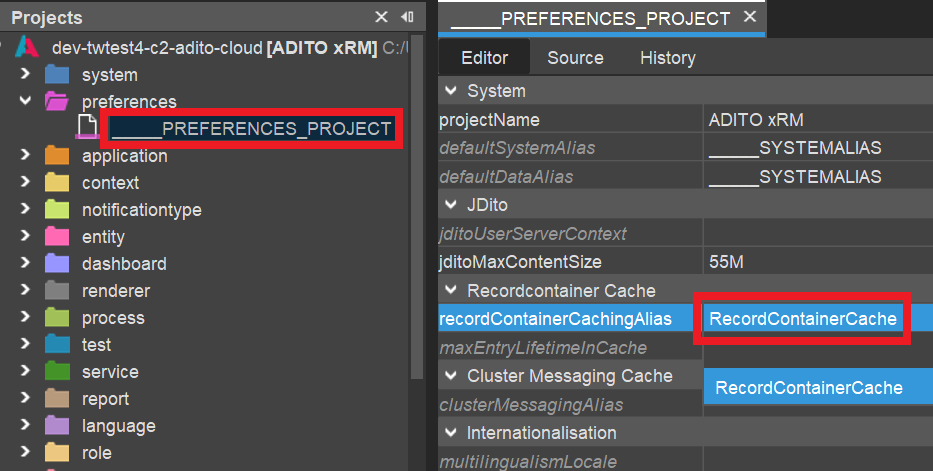
Task: Click the ADITO project logo icon
Action: 27,48
